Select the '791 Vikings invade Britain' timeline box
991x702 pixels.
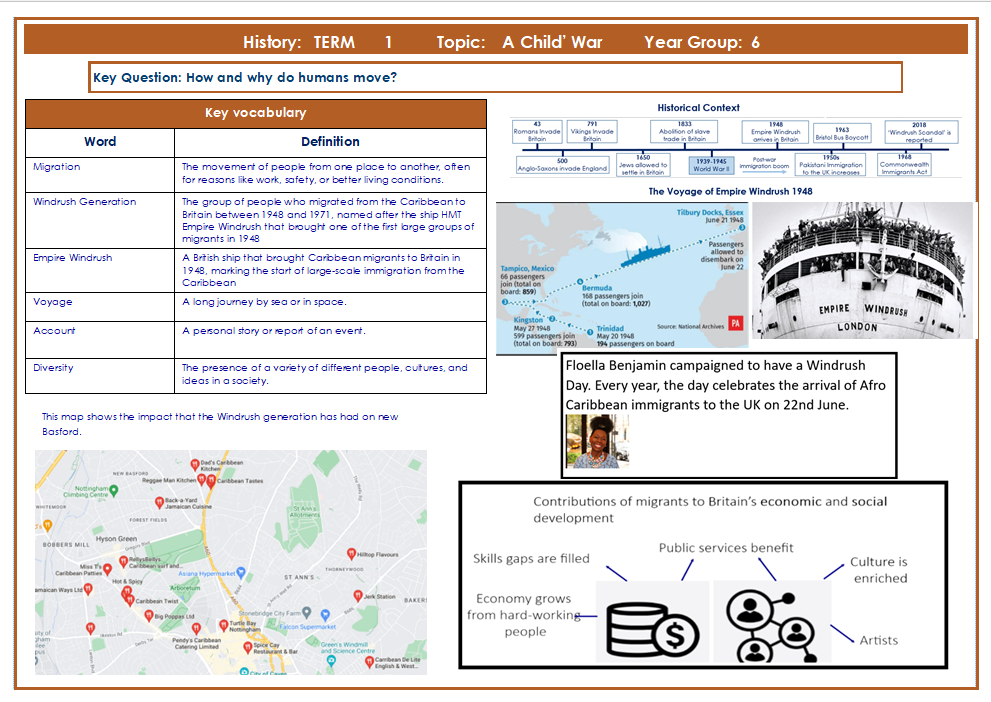(592, 131)
